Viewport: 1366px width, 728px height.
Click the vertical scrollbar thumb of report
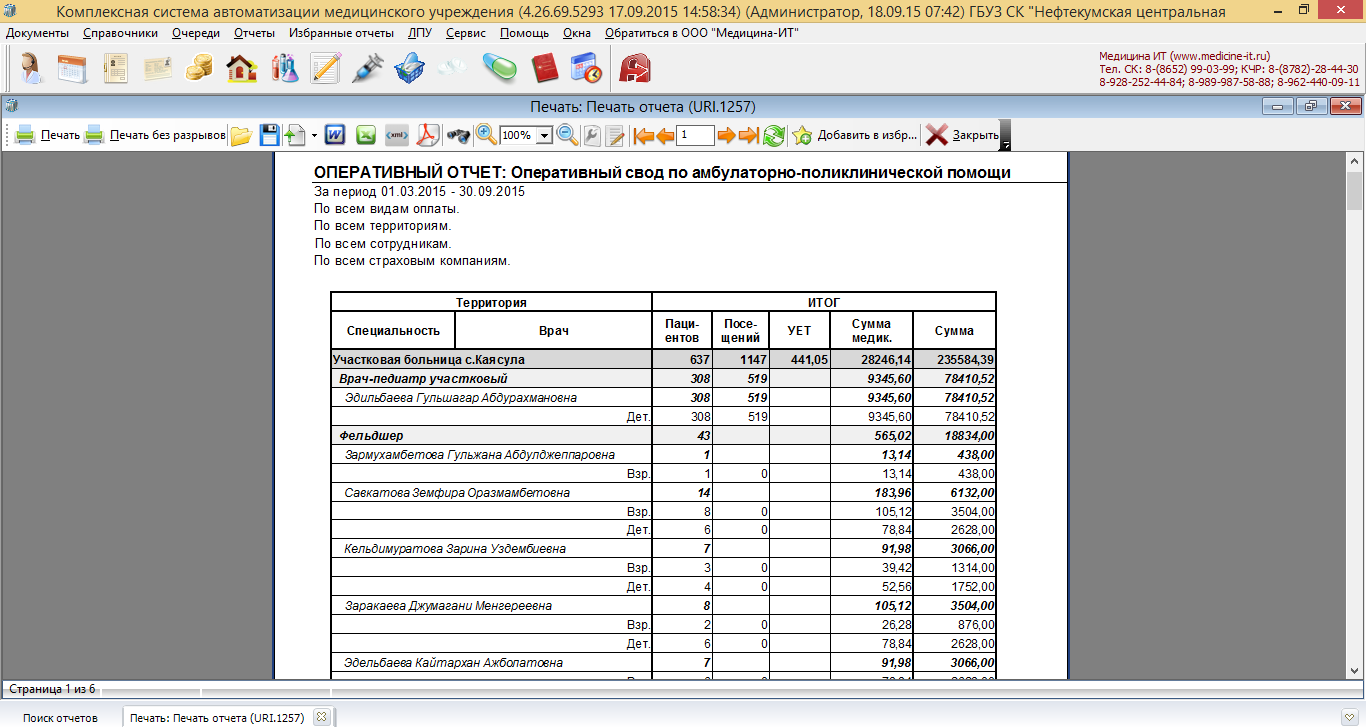(x=1354, y=190)
